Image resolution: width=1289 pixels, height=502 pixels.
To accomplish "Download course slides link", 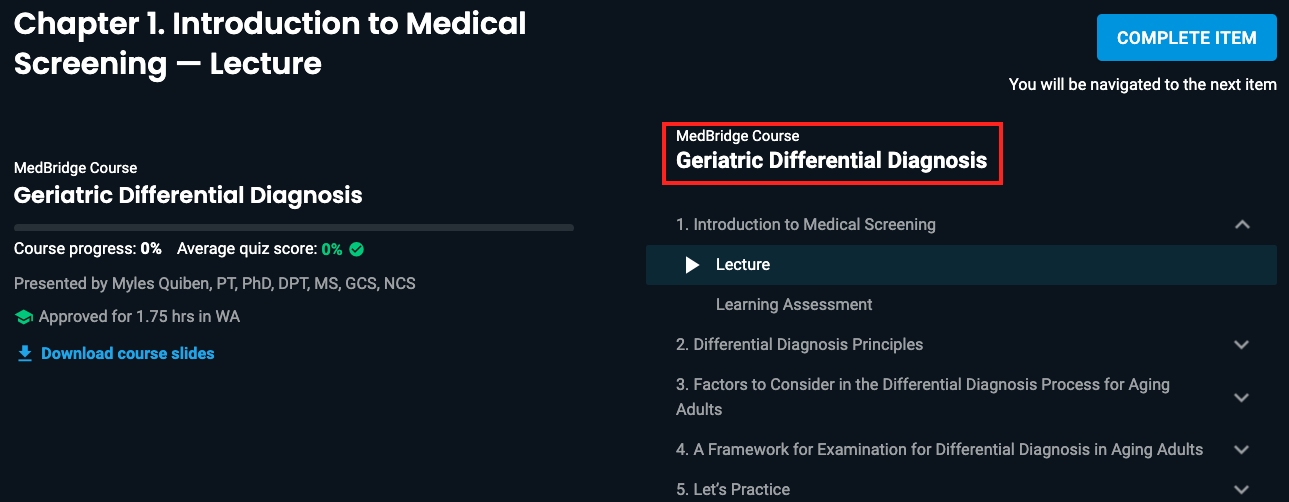I will [x=128, y=353].
